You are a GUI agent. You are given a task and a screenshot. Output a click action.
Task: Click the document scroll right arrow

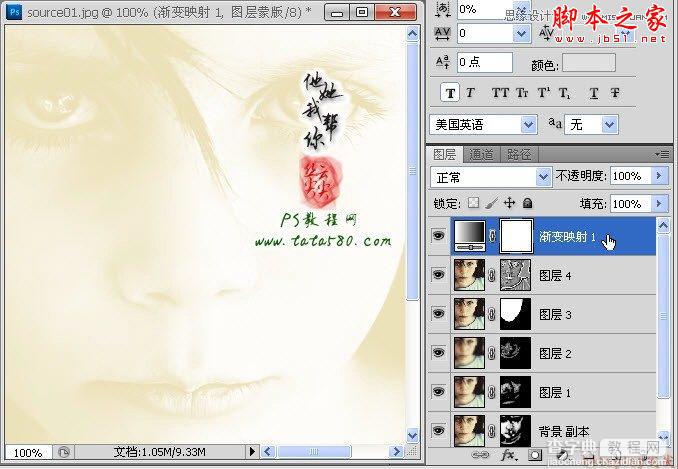396,452
